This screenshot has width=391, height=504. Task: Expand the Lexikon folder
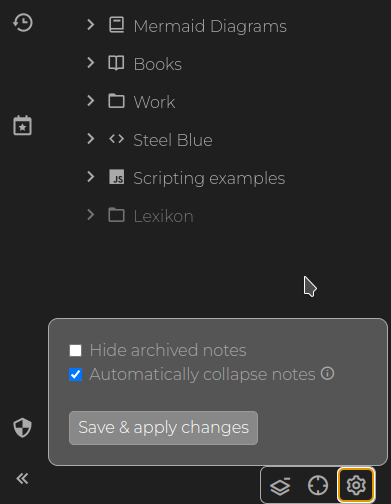pos(90,215)
